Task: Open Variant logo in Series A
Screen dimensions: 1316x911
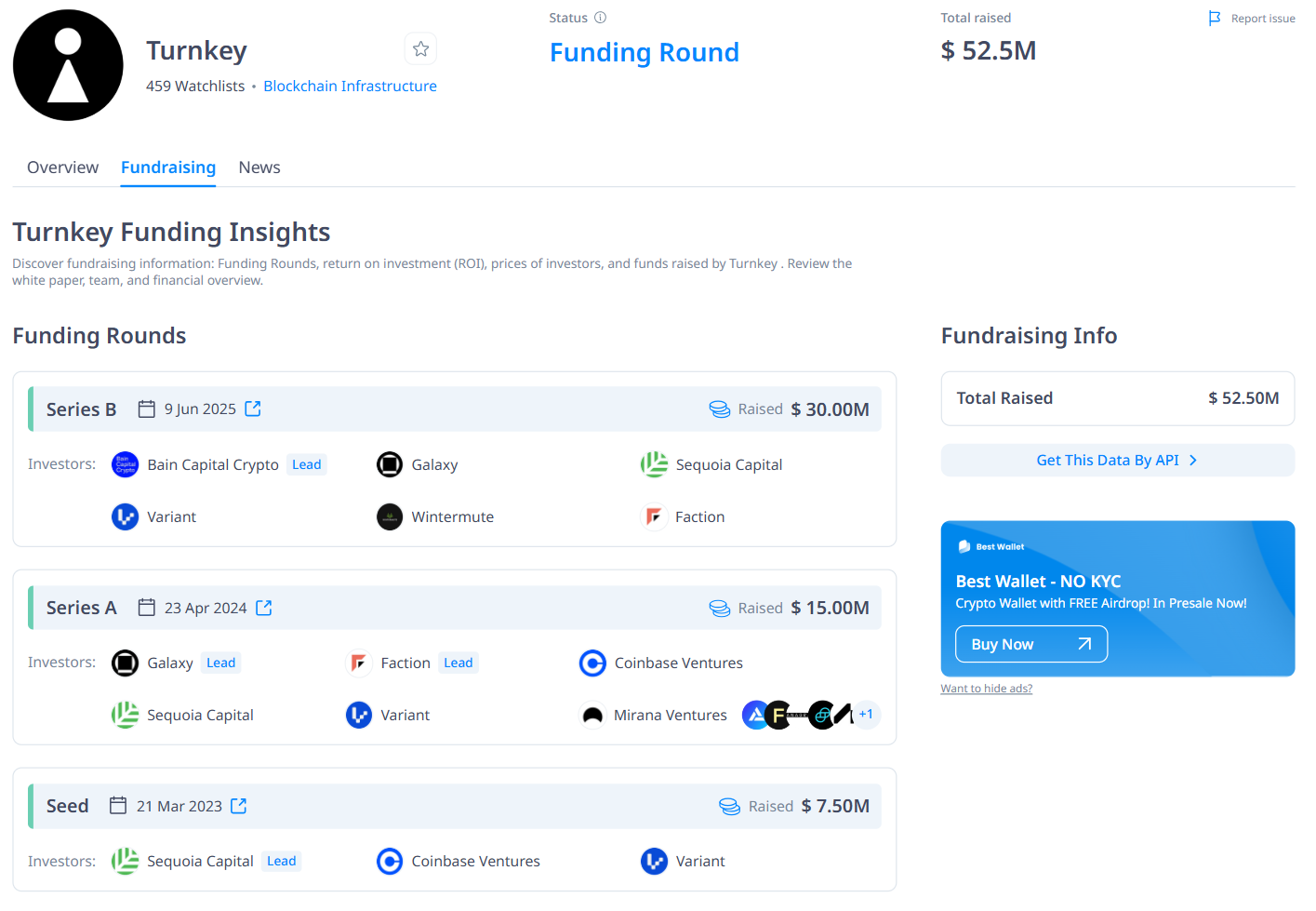Action: (359, 715)
